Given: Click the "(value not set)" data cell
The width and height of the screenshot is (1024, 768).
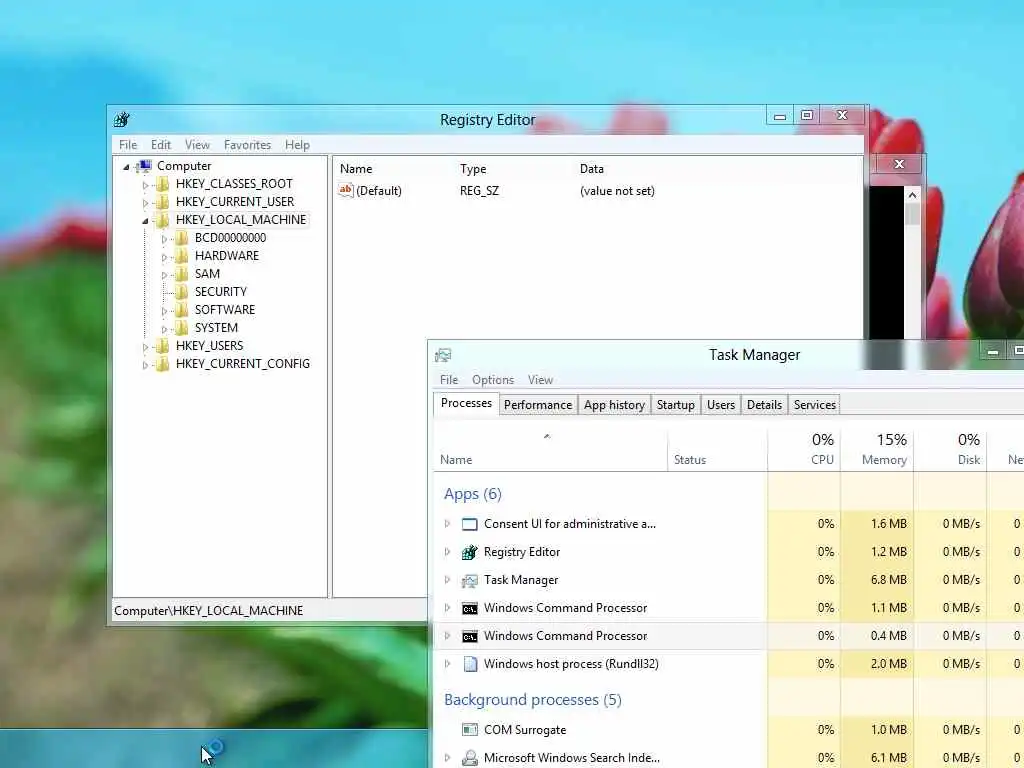Looking at the screenshot, I should pyautogui.click(x=617, y=191).
